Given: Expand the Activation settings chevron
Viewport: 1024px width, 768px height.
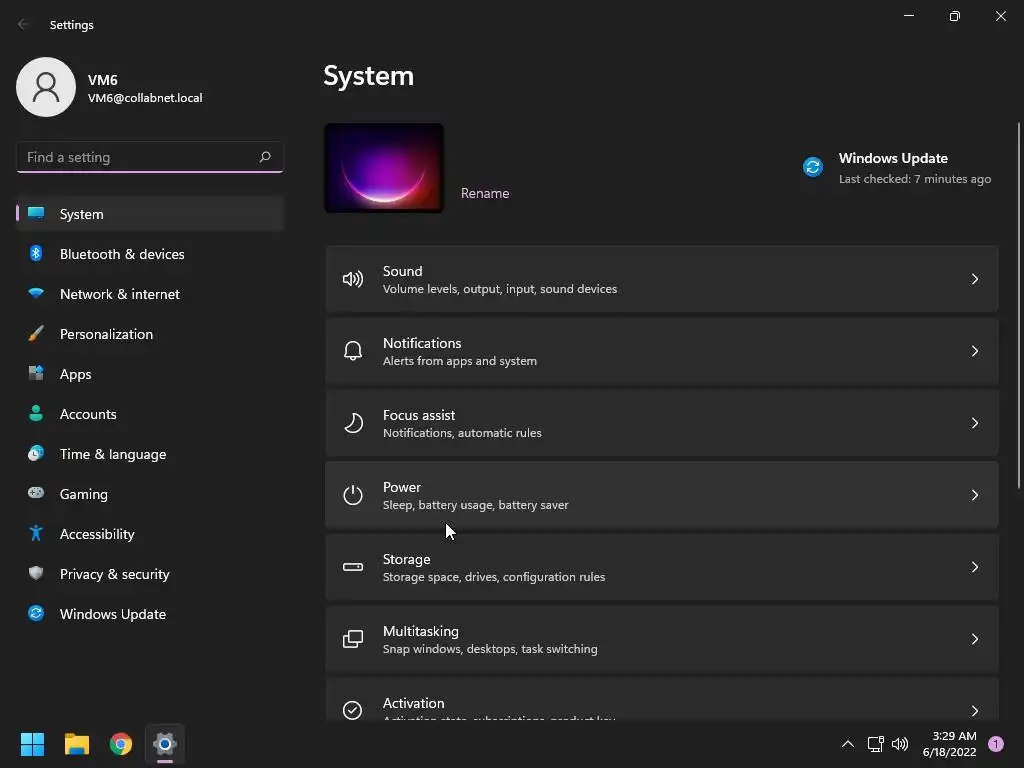Looking at the screenshot, I should pyautogui.click(x=974, y=711).
